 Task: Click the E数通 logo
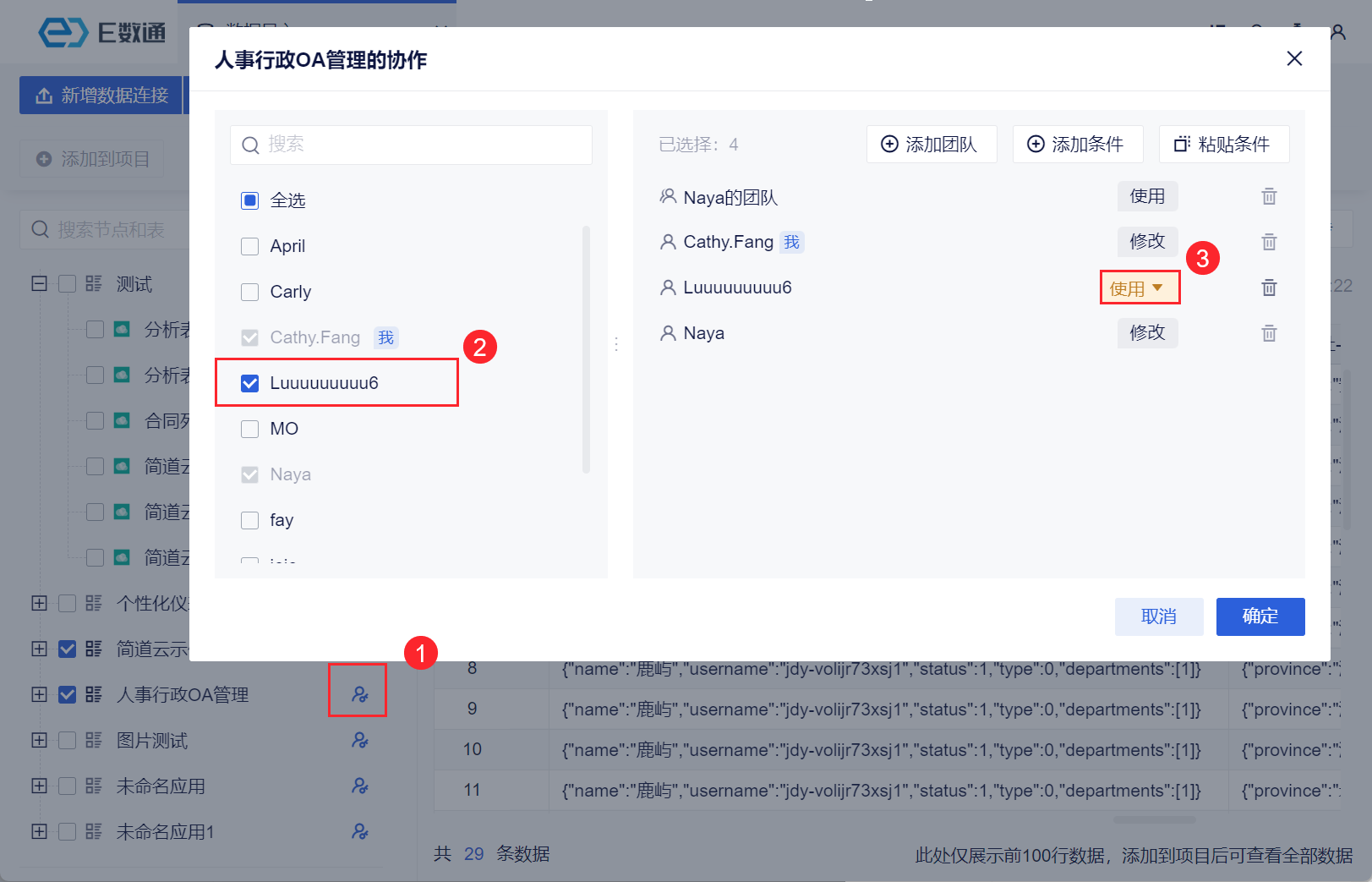(x=102, y=32)
